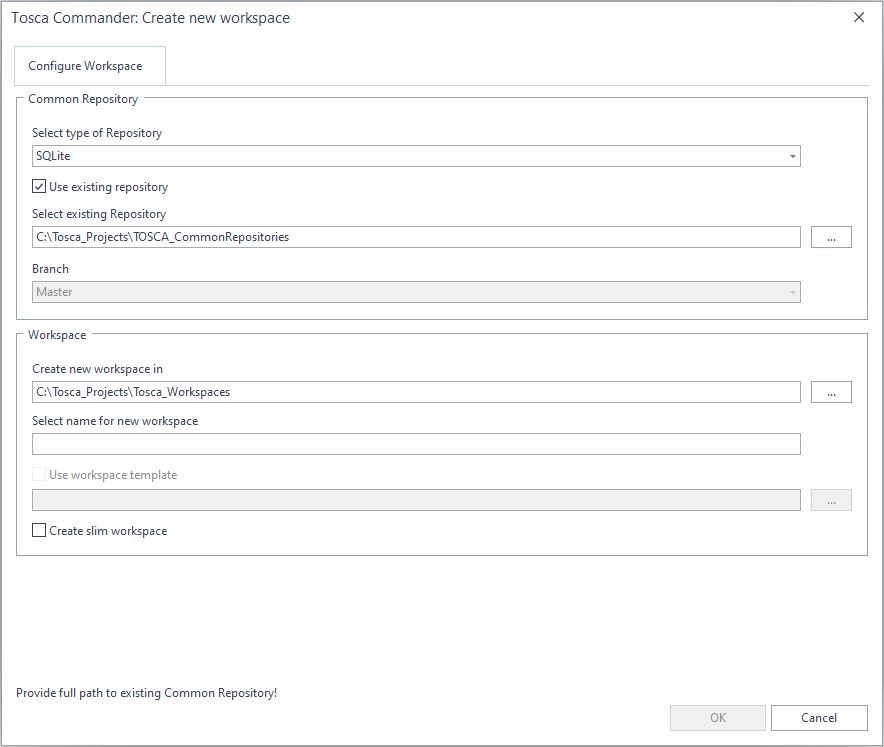The width and height of the screenshot is (884, 747).
Task: Select the Configure Workspace tab
Action: (85, 66)
